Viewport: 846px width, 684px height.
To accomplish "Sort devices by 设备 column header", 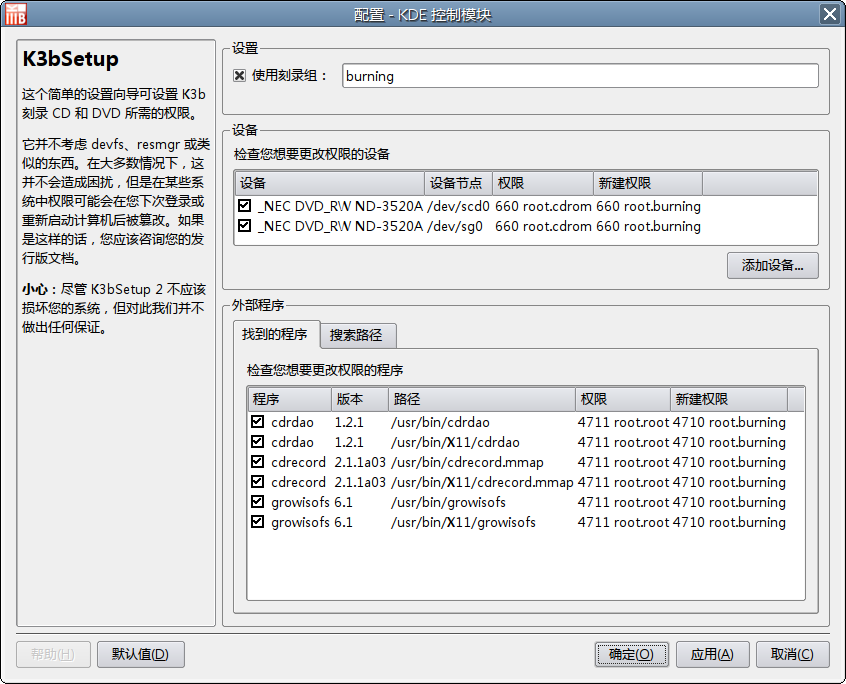I will [x=330, y=183].
